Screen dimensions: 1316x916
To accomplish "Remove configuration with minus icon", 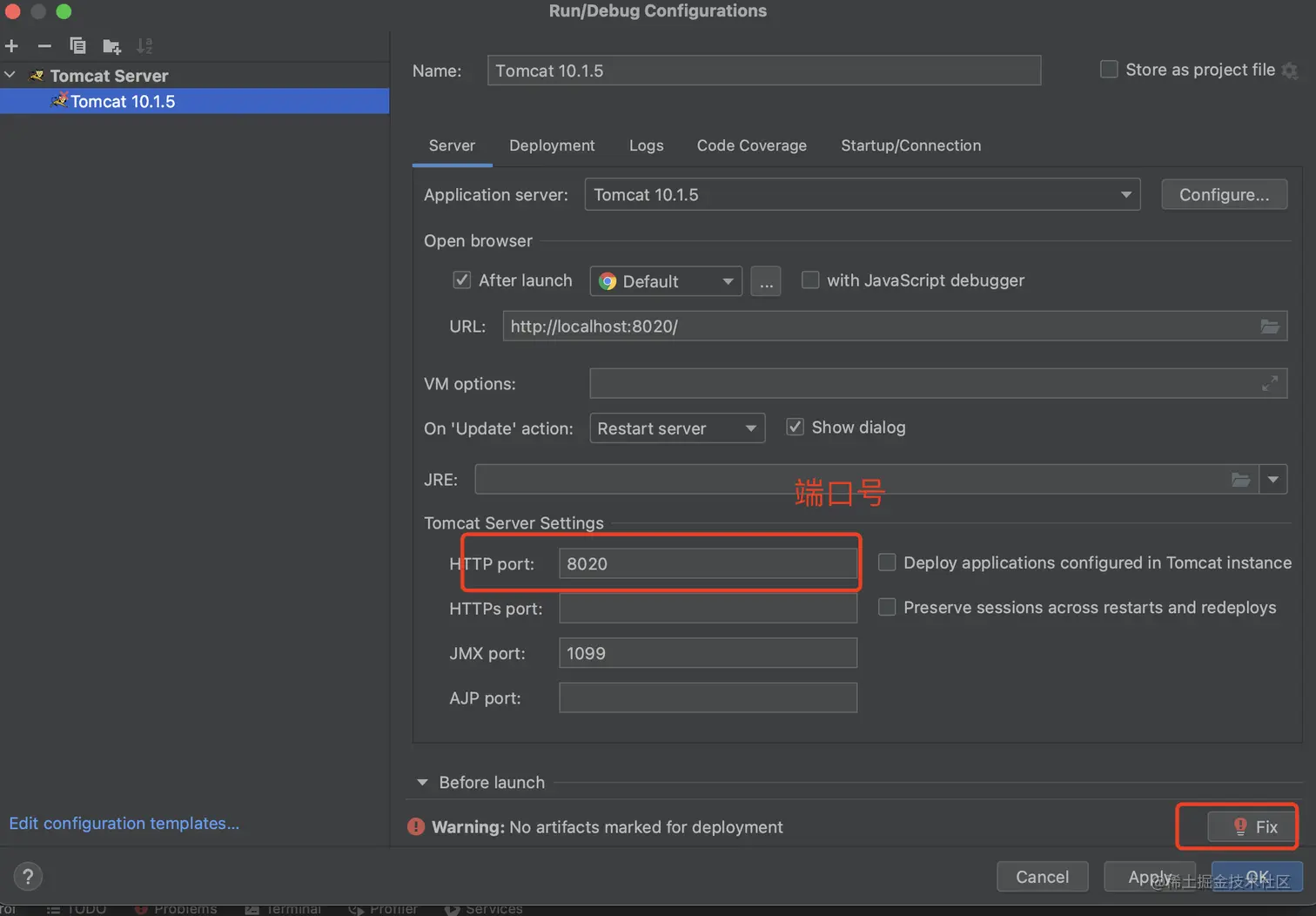I will (x=44, y=45).
